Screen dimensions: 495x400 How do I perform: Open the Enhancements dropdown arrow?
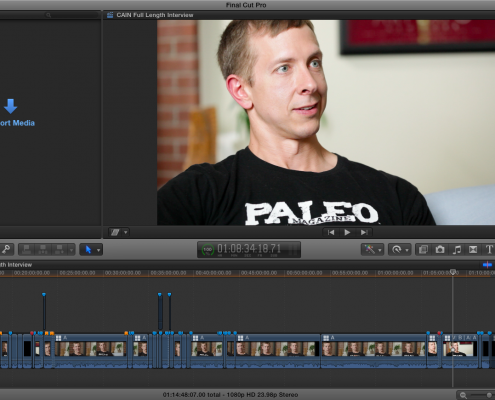(380, 250)
